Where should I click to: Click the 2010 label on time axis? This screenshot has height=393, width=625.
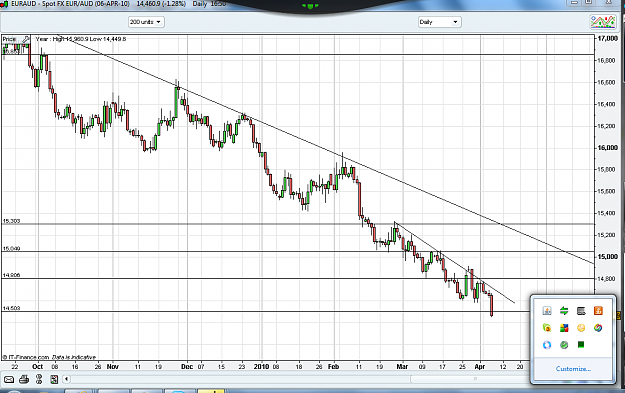(261, 367)
